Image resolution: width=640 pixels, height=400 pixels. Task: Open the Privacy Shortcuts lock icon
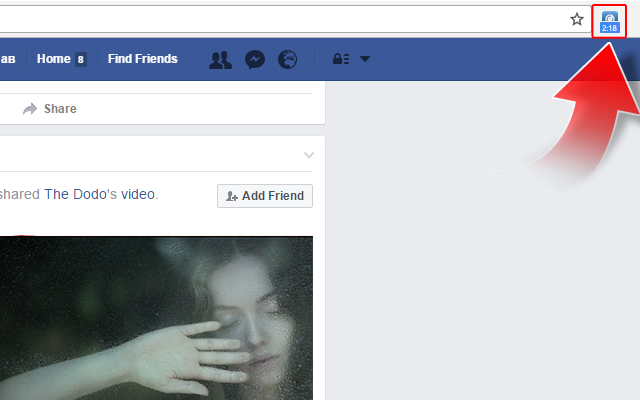[341, 59]
